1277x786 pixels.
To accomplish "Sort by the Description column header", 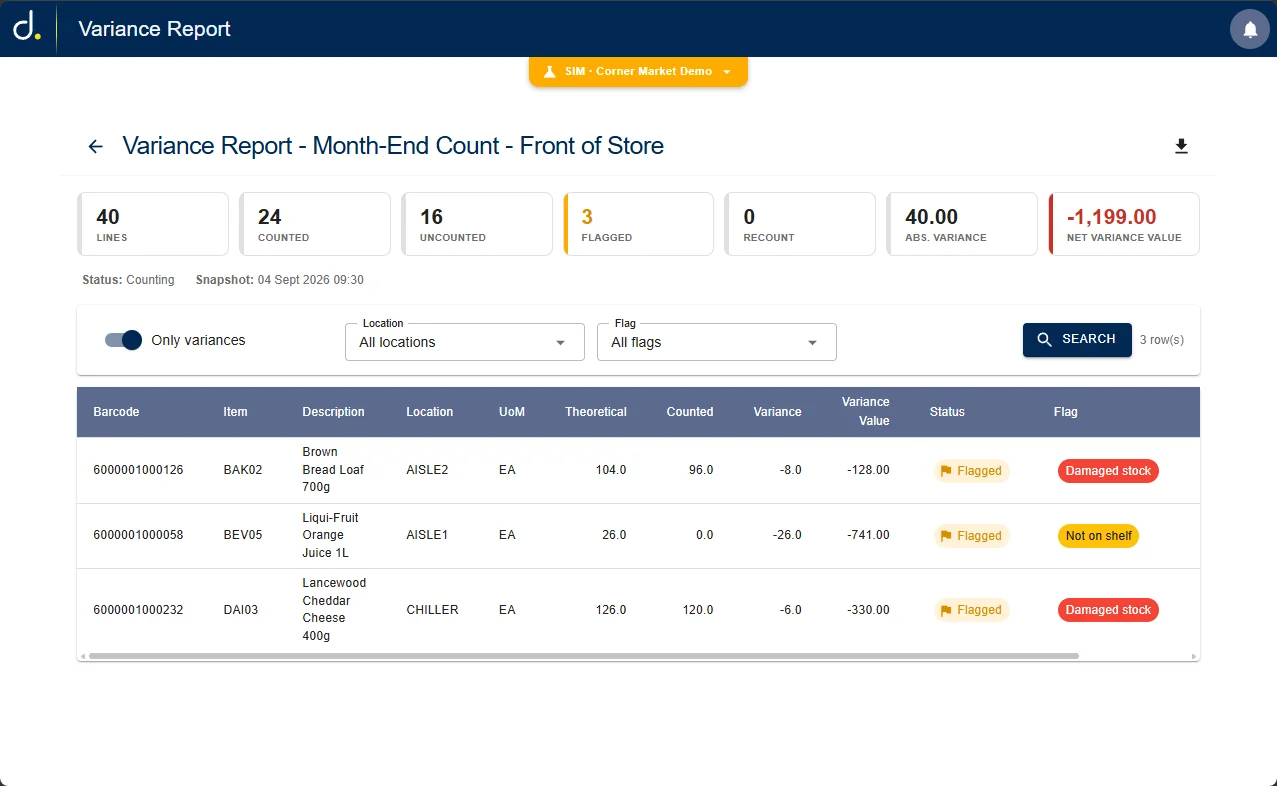I will (x=333, y=412).
